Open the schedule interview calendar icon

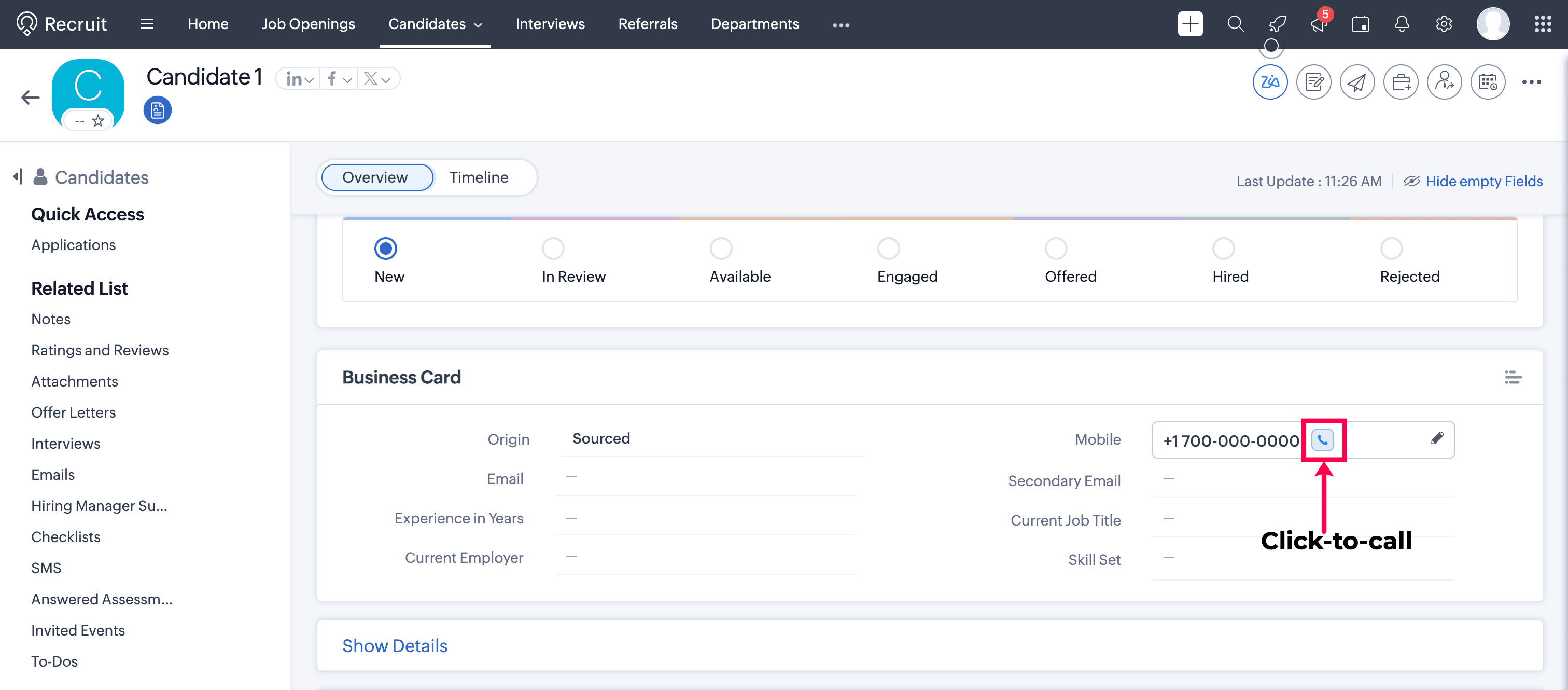pyautogui.click(x=1488, y=81)
